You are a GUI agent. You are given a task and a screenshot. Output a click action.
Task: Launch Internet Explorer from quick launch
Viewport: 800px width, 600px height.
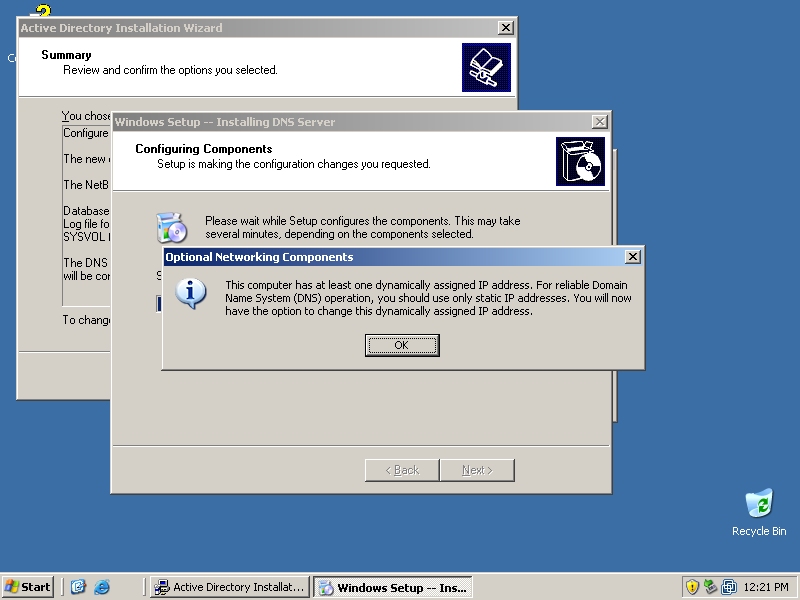coord(102,587)
